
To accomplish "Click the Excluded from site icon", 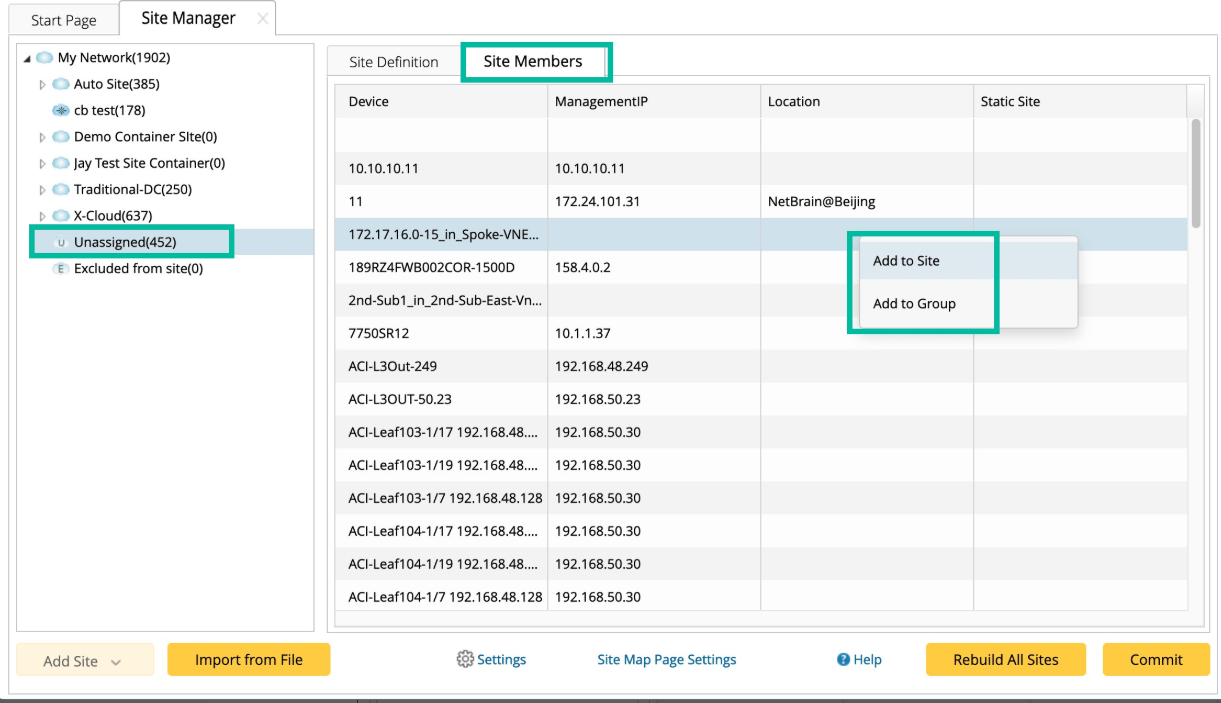I will (x=61, y=268).
